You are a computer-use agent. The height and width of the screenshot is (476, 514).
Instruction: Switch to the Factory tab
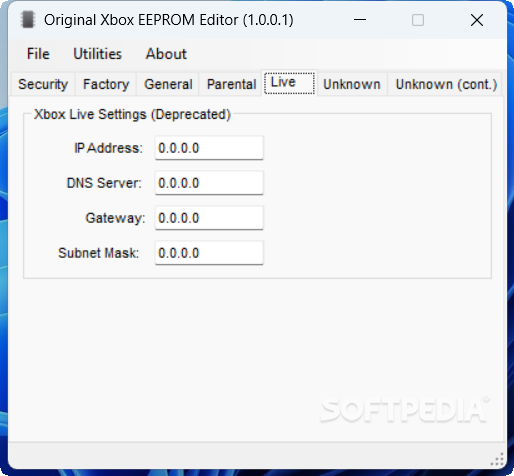[106, 84]
